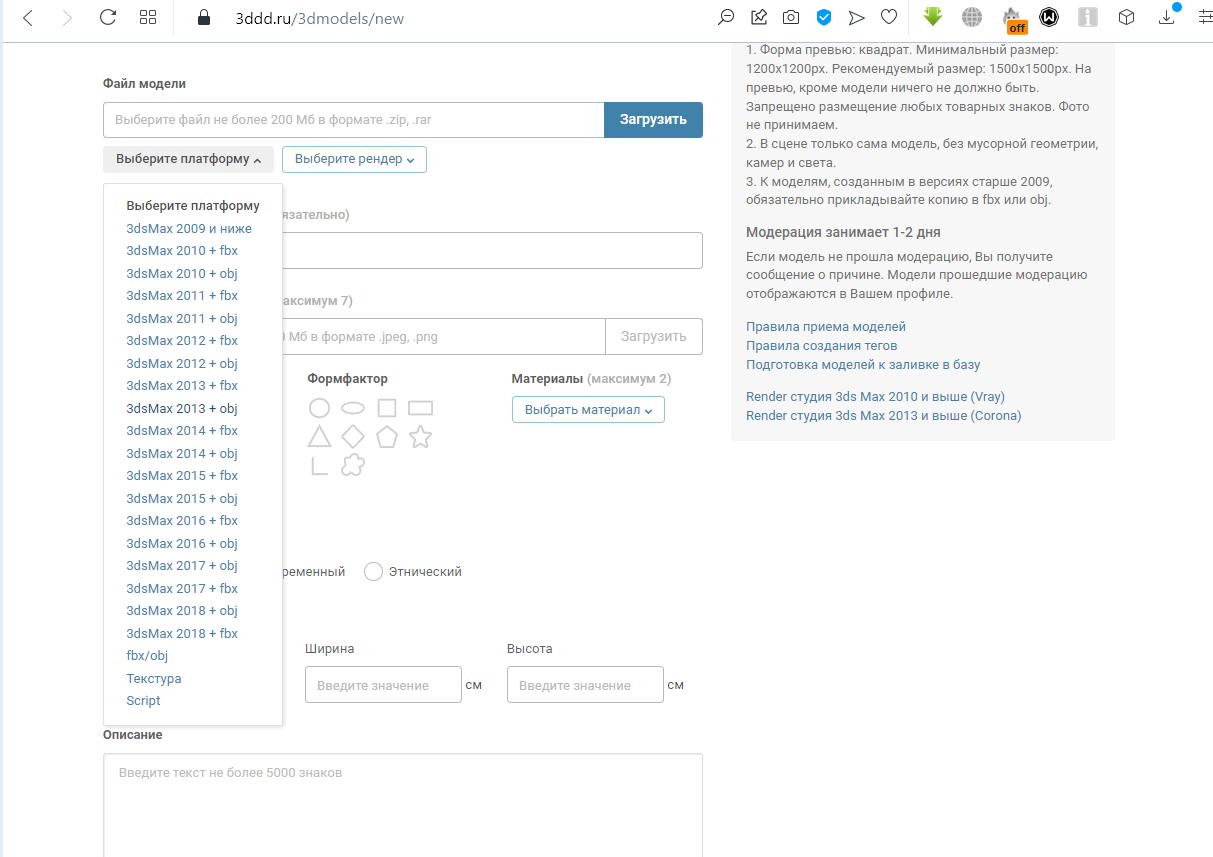Choose 3dsMax 2011 + obj option
This screenshot has width=1213, height=857.
(x=182, y=318)
